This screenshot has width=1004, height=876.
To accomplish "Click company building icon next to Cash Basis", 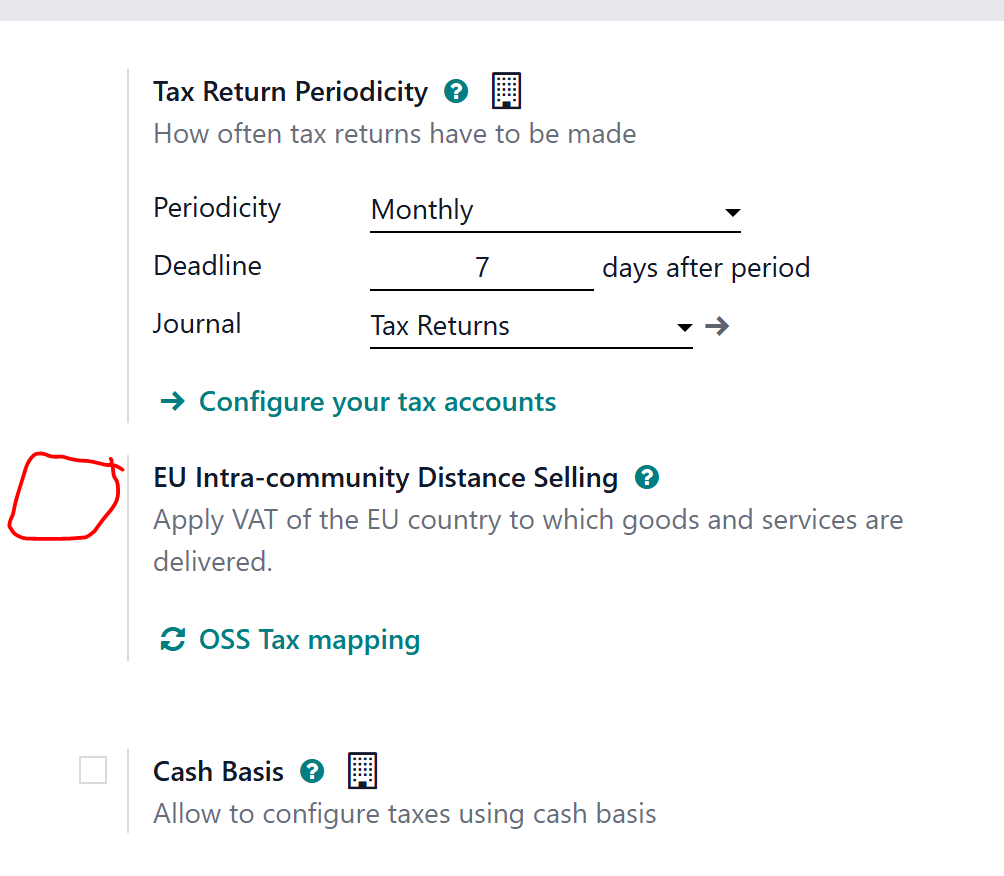I will pyautogui.click(x=362, y=771).
